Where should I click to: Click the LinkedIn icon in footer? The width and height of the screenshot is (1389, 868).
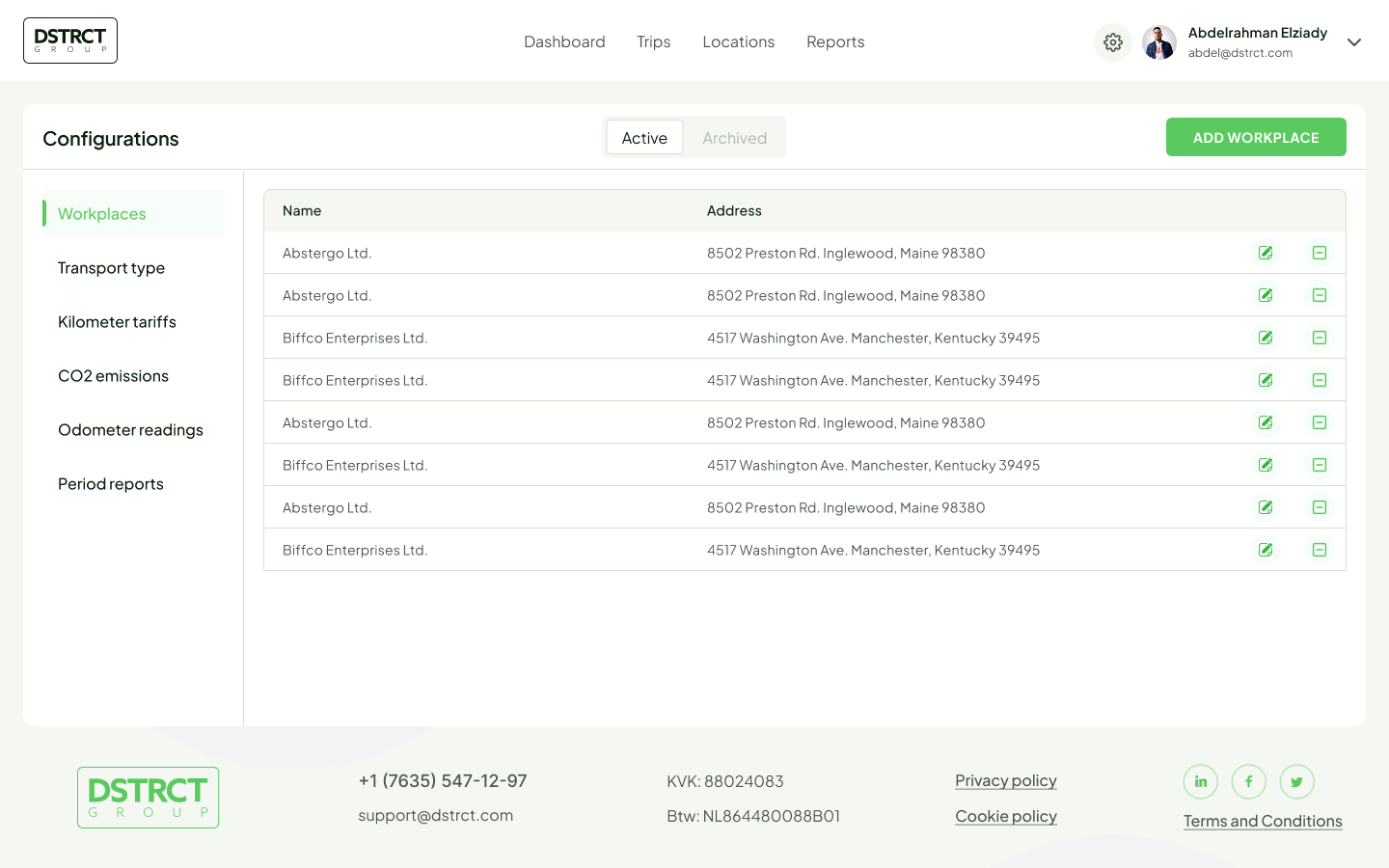click(1201, 782)
